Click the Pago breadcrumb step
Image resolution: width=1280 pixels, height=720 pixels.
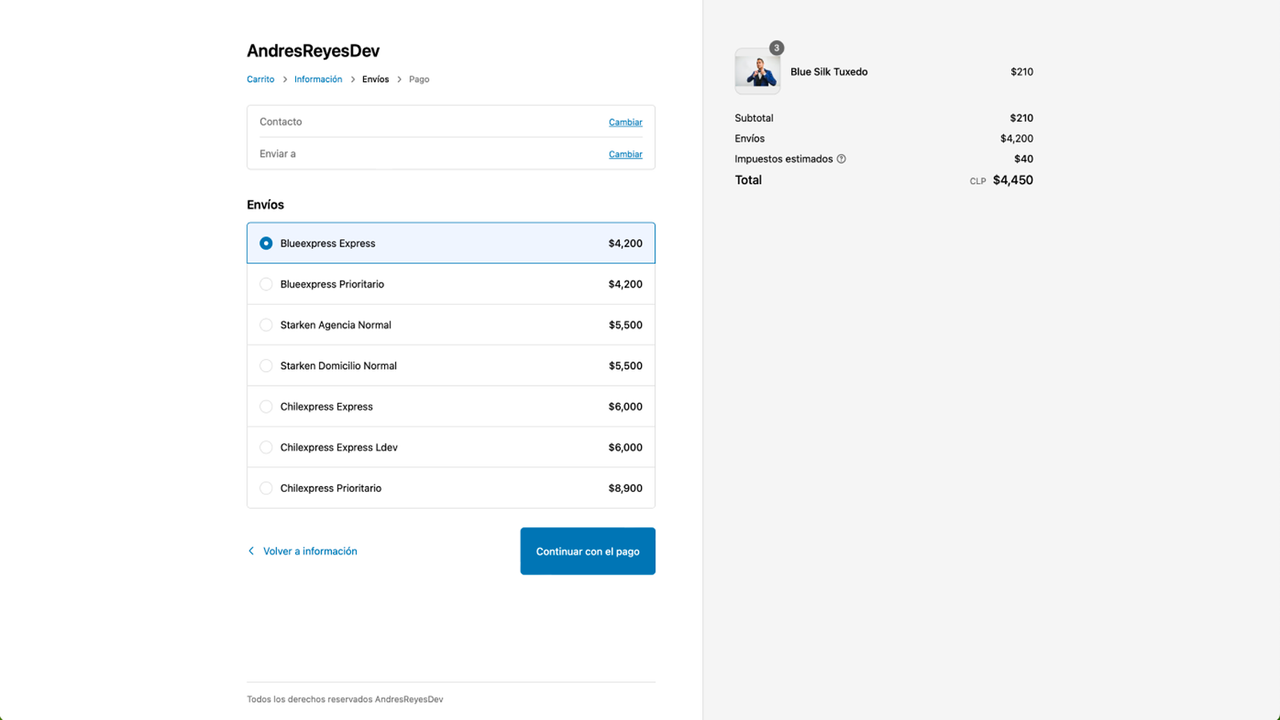pos(419,79)
